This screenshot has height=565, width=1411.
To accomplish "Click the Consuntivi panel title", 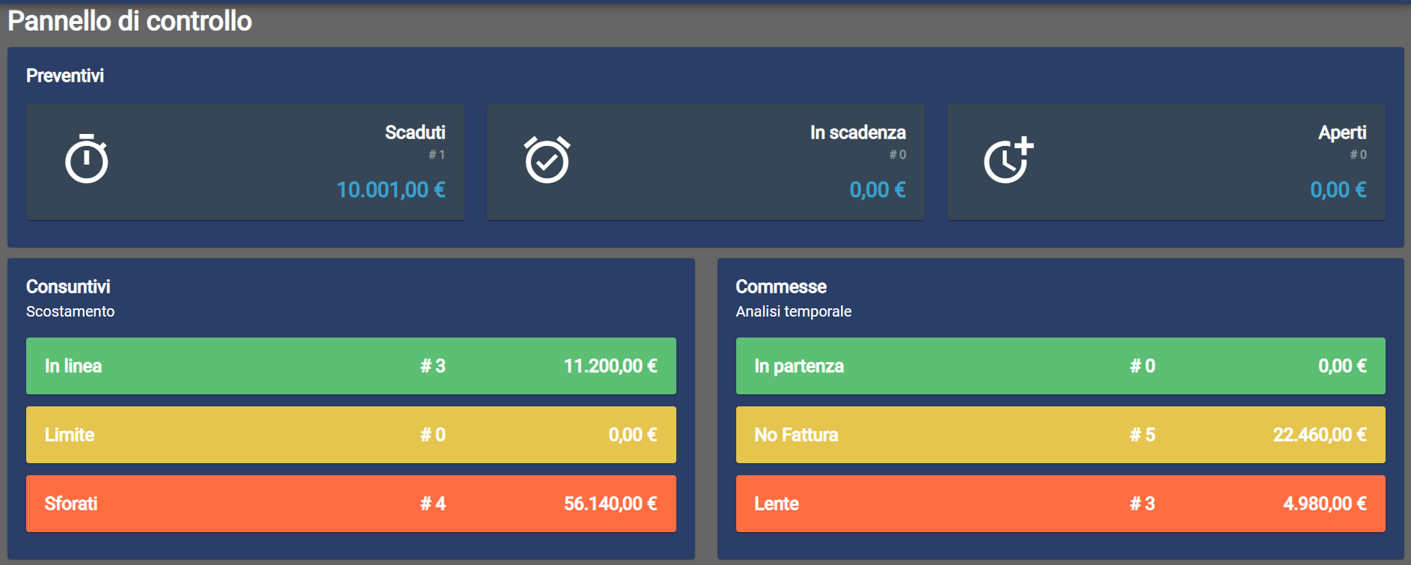I will pyautogui.click(x=68, y=287).
